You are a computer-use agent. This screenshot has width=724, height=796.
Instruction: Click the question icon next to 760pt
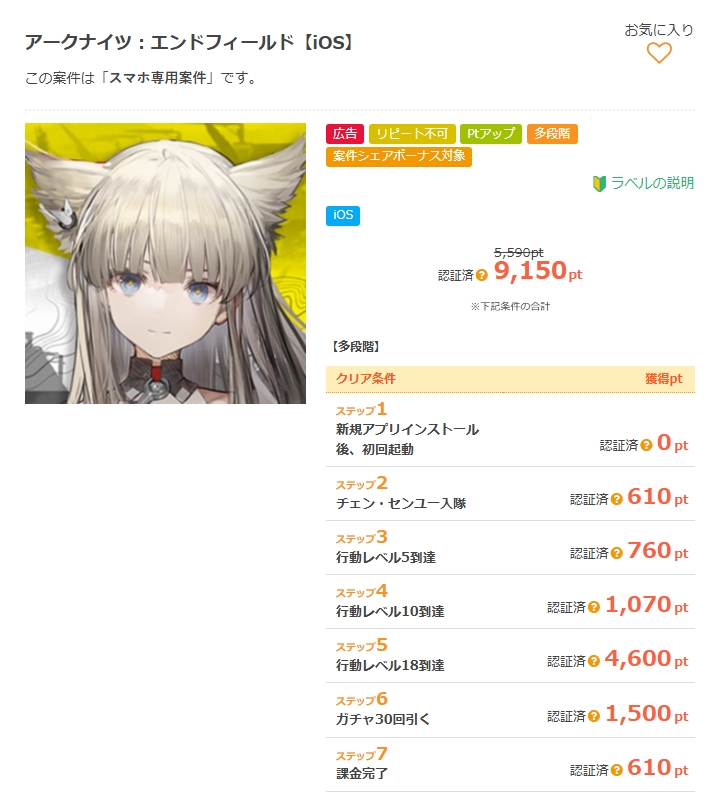click(616, 553)
